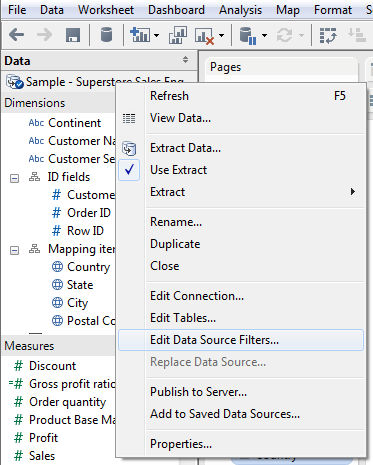373x465 pixels.
Task: Choose Duplicate from context menu
Action: (x=241, y=244)
